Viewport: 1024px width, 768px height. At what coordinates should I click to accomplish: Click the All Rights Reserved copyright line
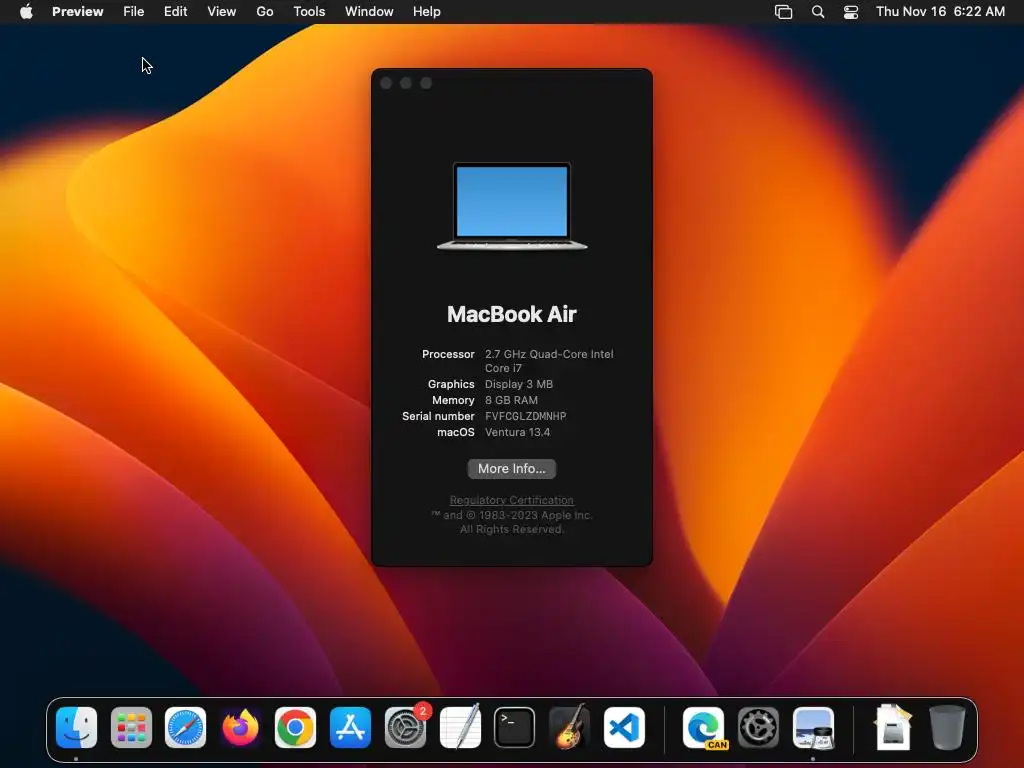pos(512,529)
